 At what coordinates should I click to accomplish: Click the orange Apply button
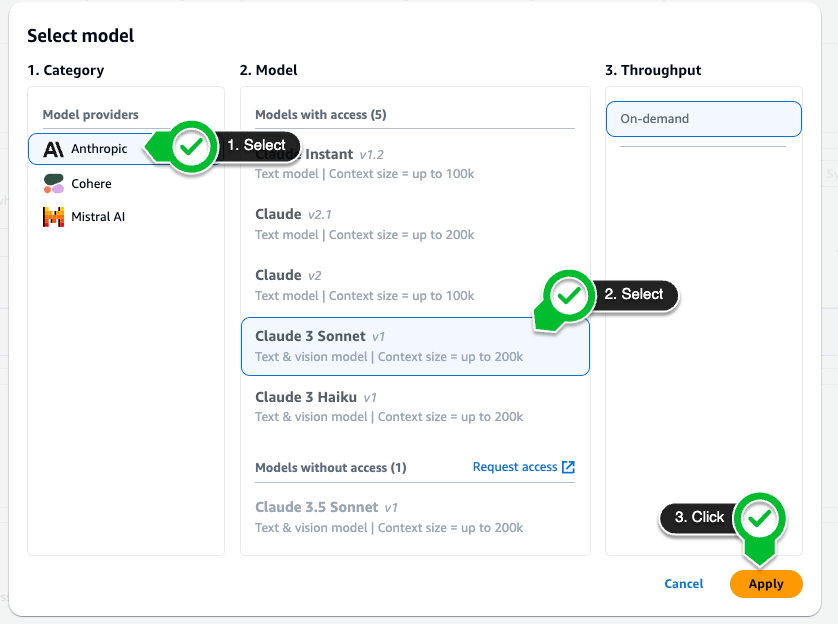pos(766,584)
